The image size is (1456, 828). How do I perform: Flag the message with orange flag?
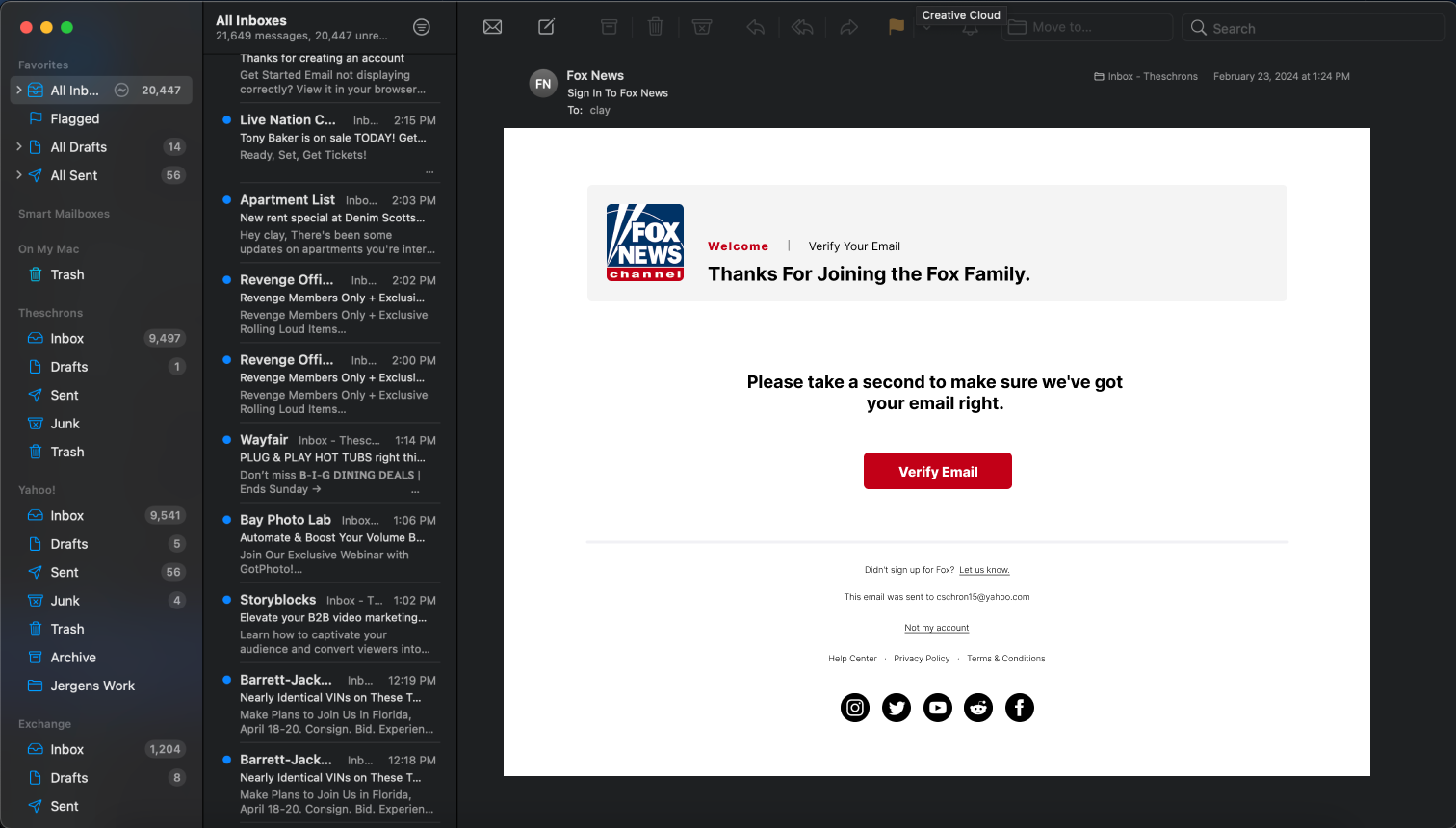tap(896, 27)
